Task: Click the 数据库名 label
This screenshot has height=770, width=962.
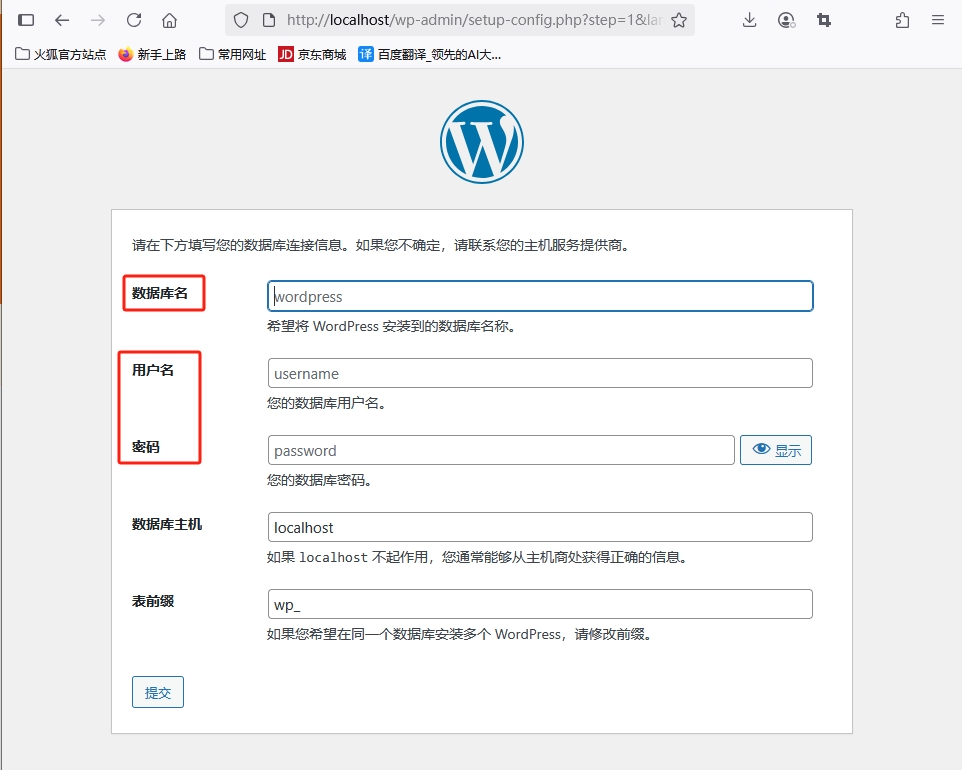Action: (x=160, y=293)
